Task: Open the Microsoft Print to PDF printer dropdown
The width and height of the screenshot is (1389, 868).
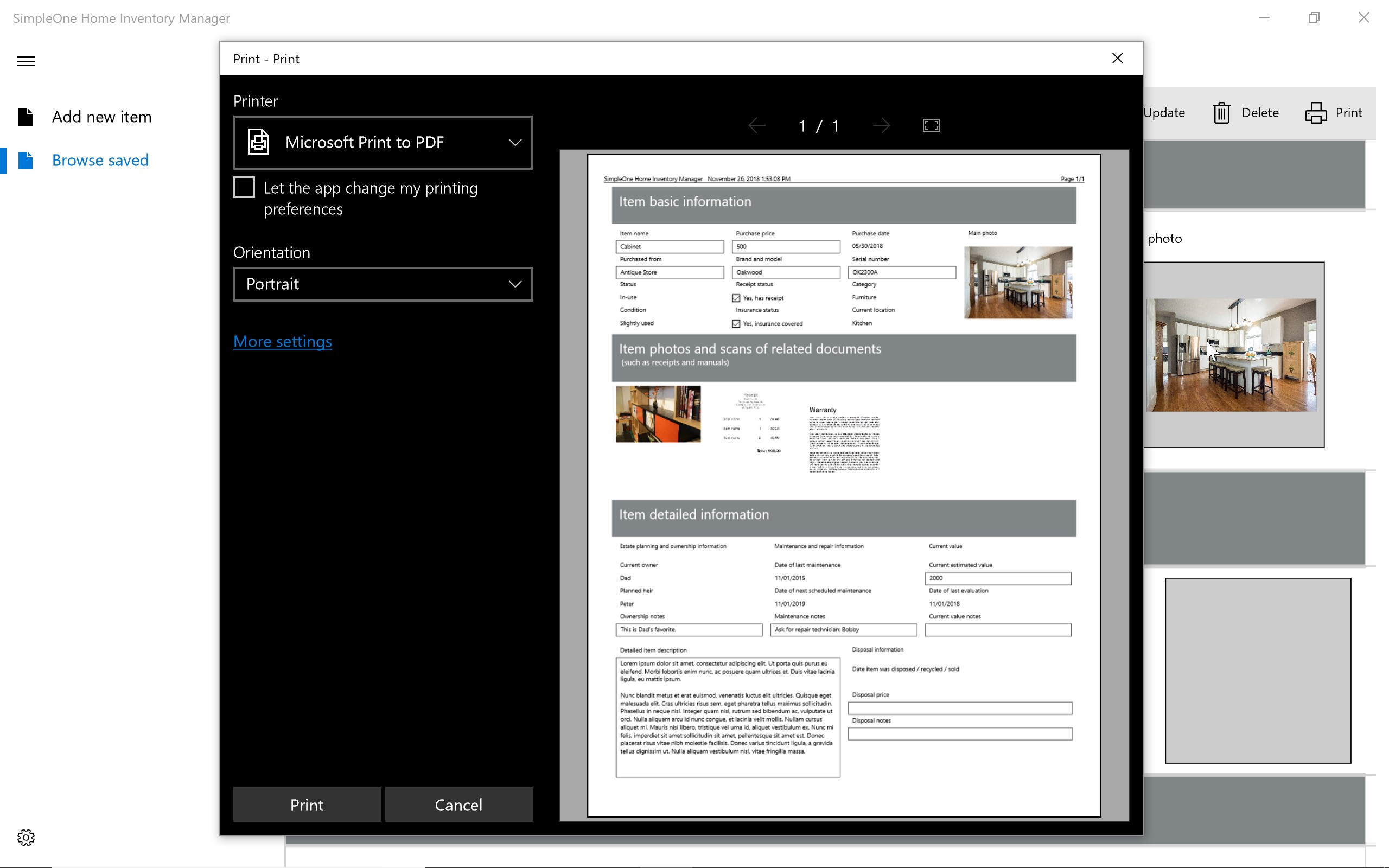Action: tap(383, 142)
